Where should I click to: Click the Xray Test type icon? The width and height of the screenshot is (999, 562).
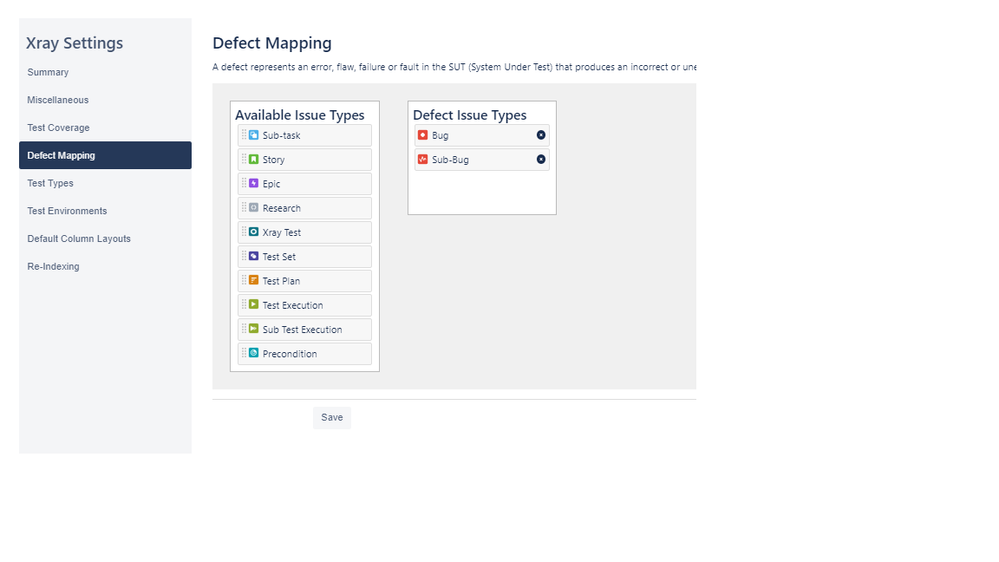(254, 232)
